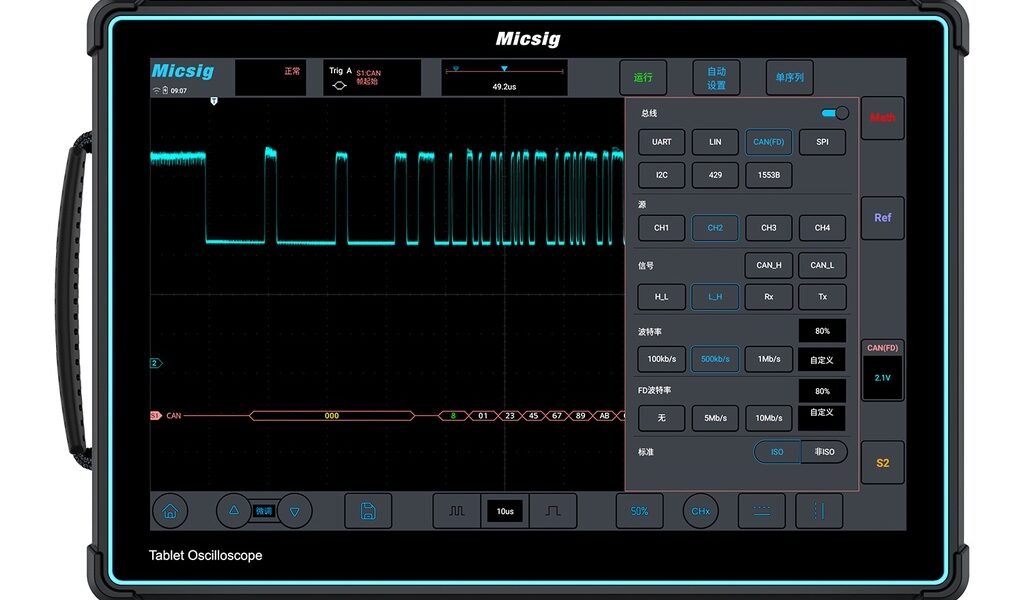
Task: Tap the trigger position marker above waveform
Action: pyautogui.click(x=214, y=101)
